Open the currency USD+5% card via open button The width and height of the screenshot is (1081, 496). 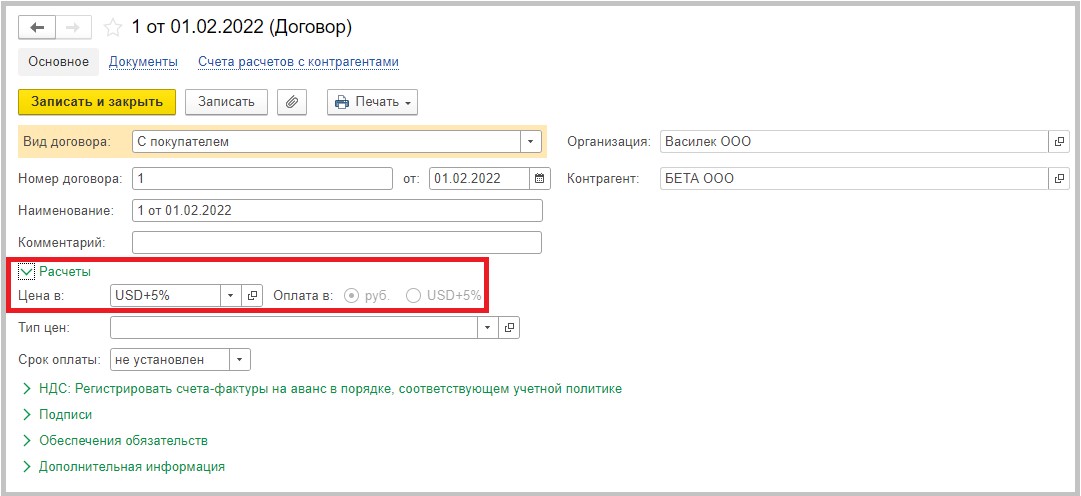point(252,296)
